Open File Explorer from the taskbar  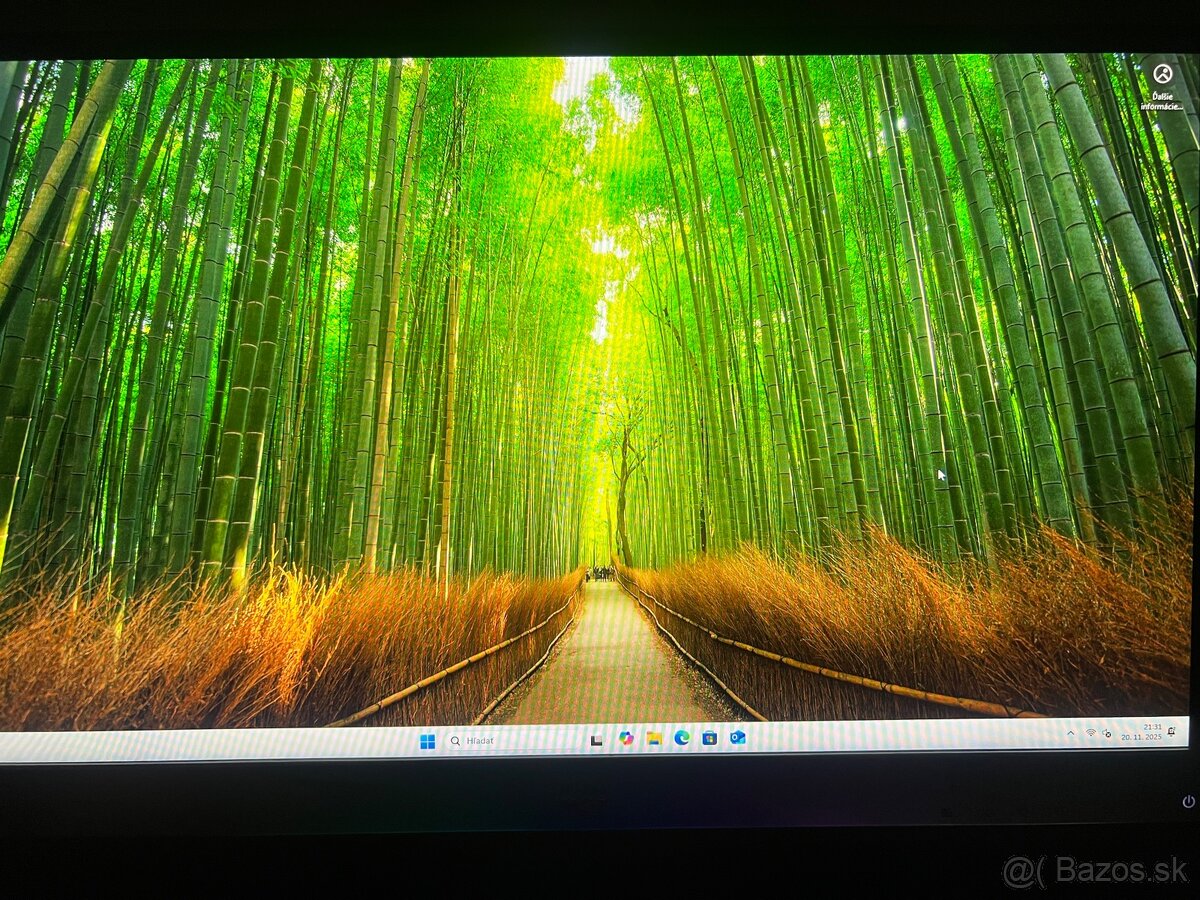click(654, 738)
